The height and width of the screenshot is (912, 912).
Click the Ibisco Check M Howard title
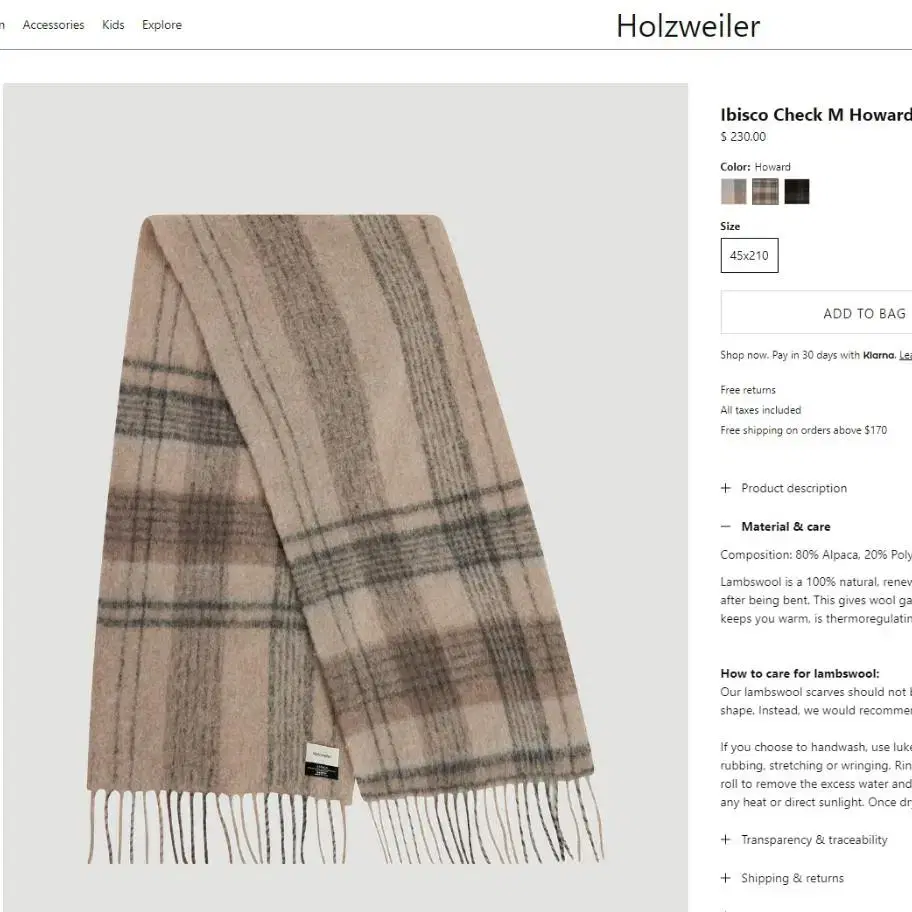[x=816, y=115]
